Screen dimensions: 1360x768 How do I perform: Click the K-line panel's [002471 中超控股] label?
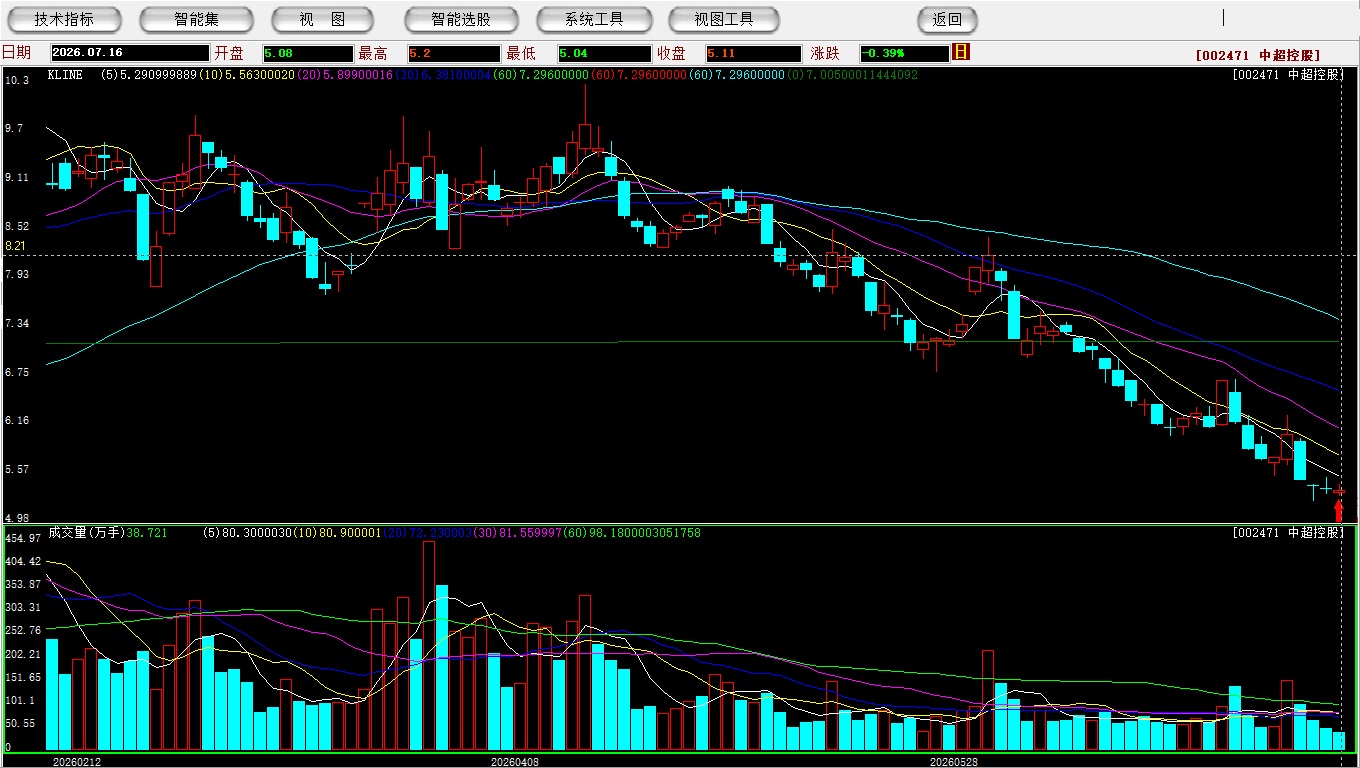point(1288,75)
